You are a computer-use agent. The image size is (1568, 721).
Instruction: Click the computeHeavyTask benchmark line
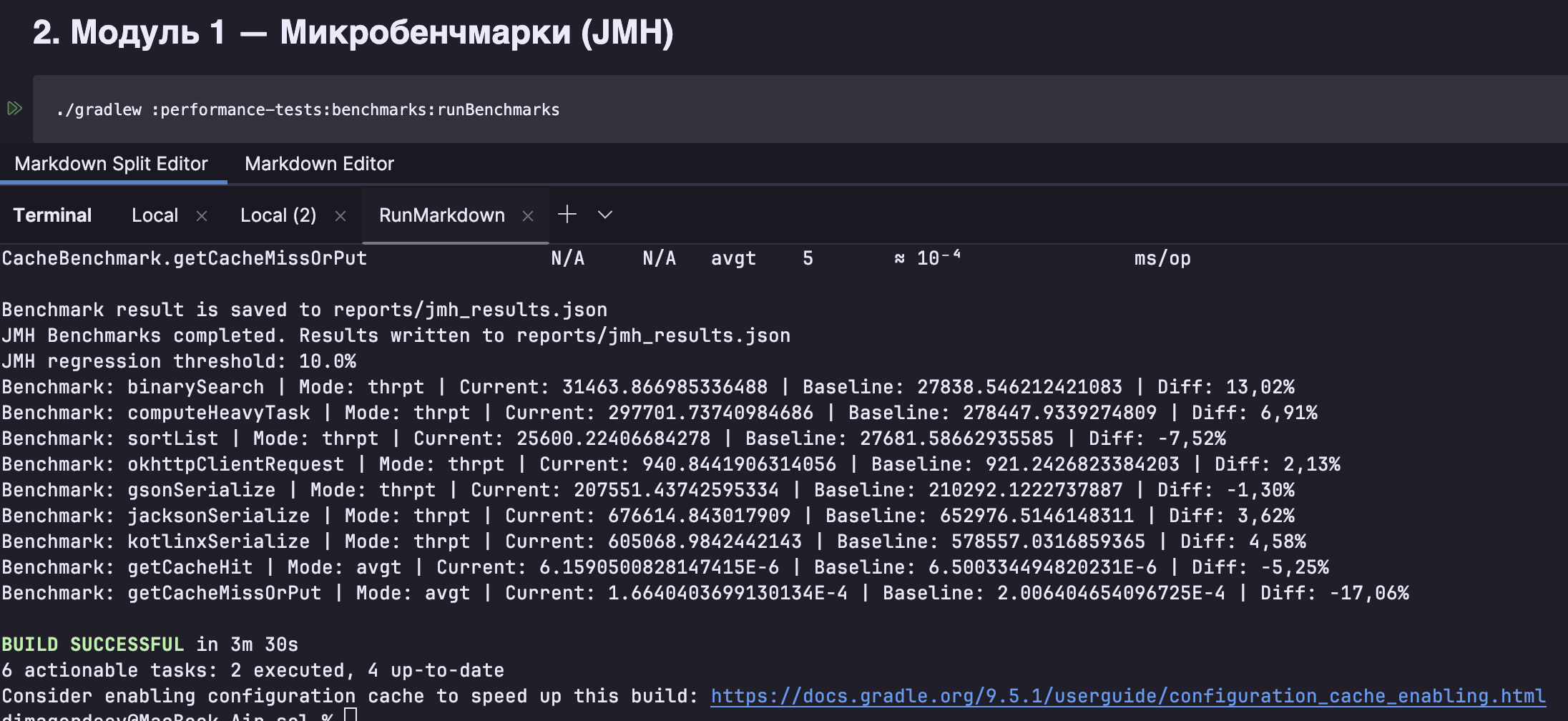(x=660, y=413)
